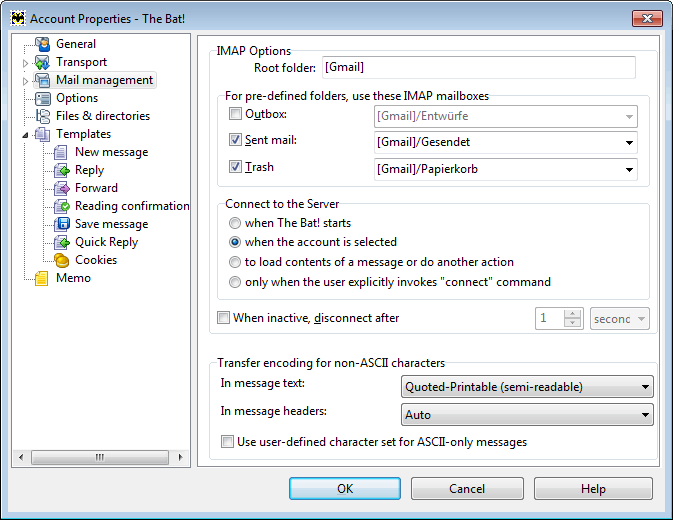Click the Cancel button
The image size is (673, 520).
(x=467, y=488)
